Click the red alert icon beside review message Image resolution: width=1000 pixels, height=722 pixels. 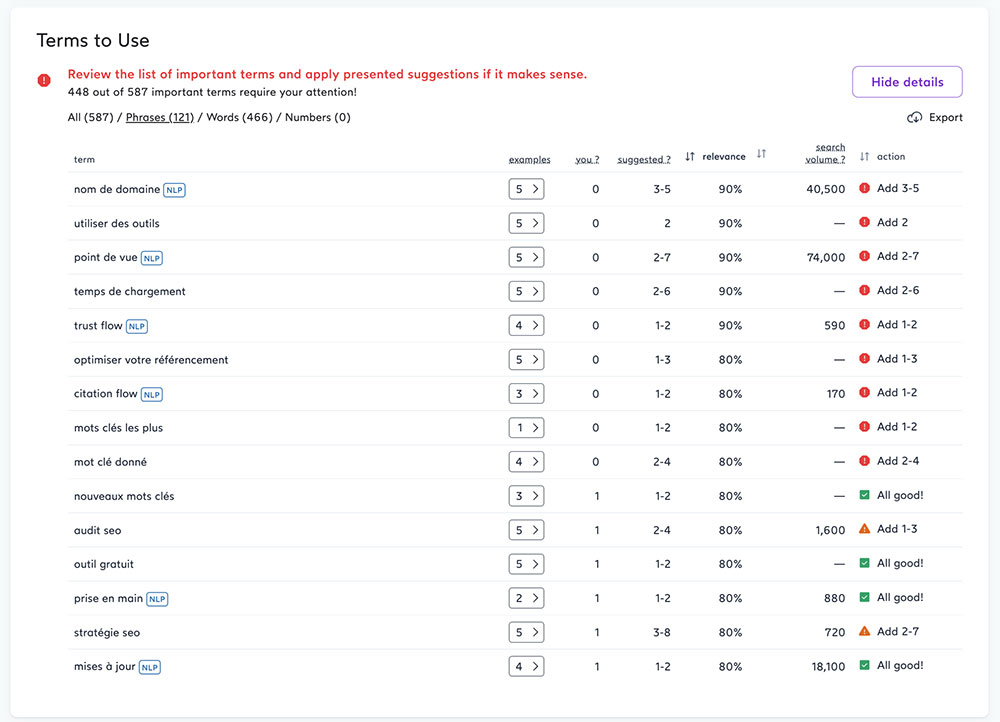click(43, 80)
